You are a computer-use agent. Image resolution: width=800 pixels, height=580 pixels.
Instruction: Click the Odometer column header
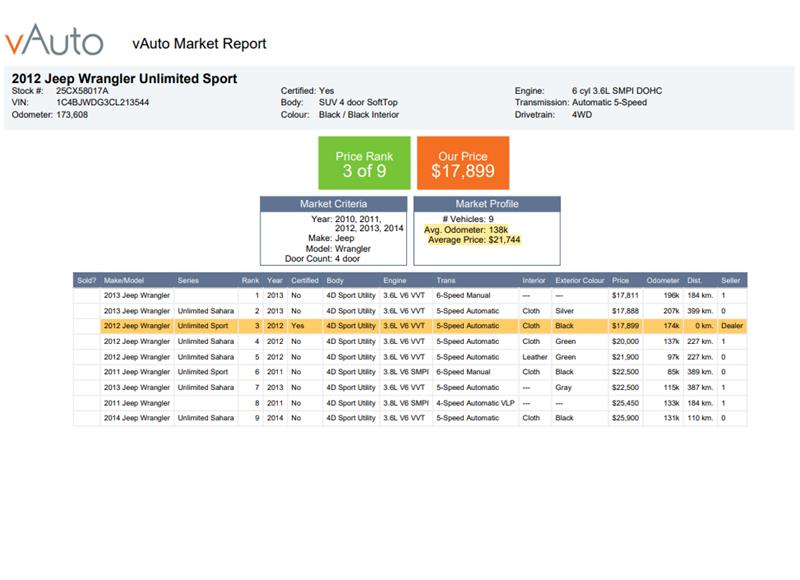click(x=663, y=281)
